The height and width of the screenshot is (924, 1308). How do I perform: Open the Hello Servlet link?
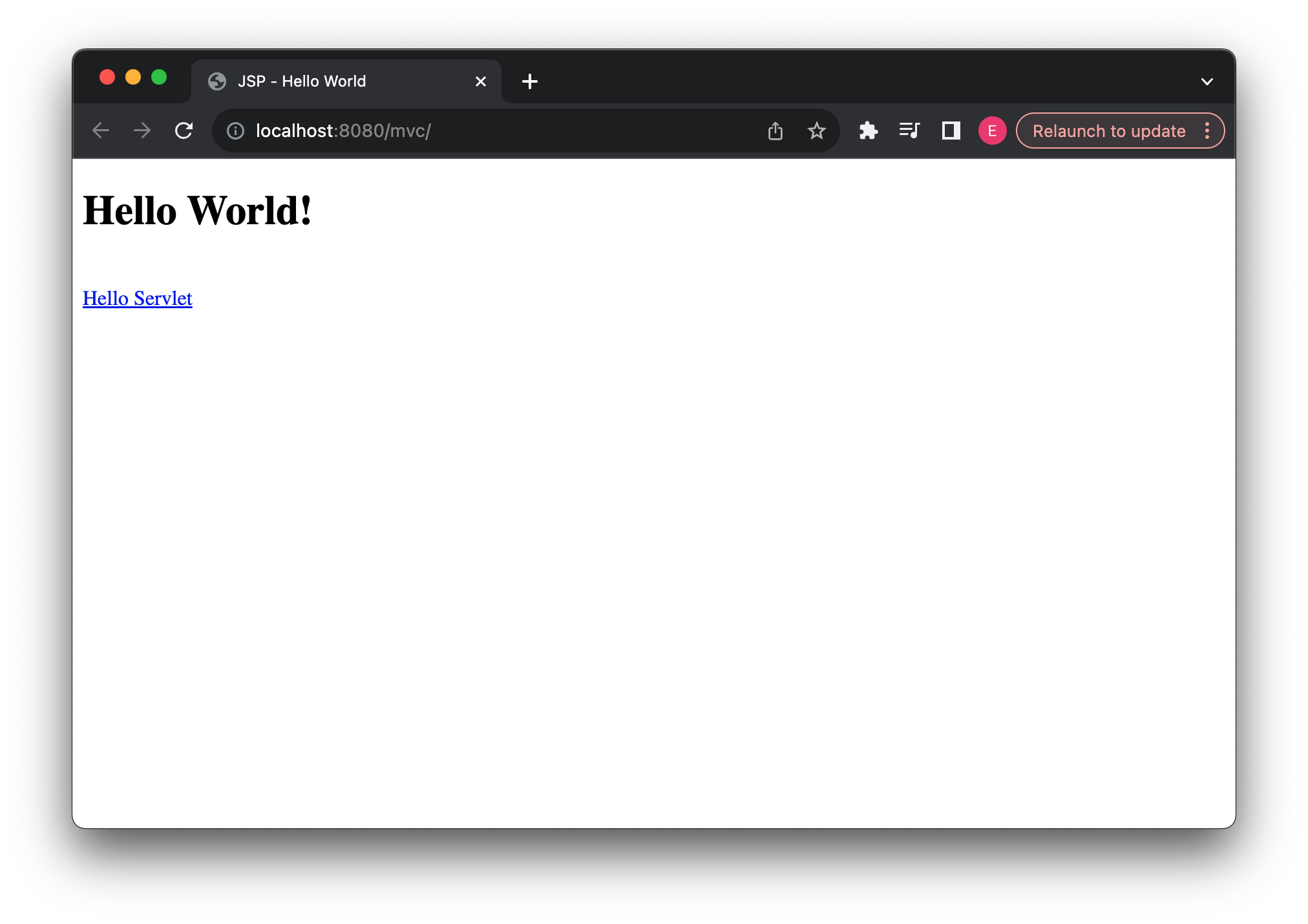[137, 299]
